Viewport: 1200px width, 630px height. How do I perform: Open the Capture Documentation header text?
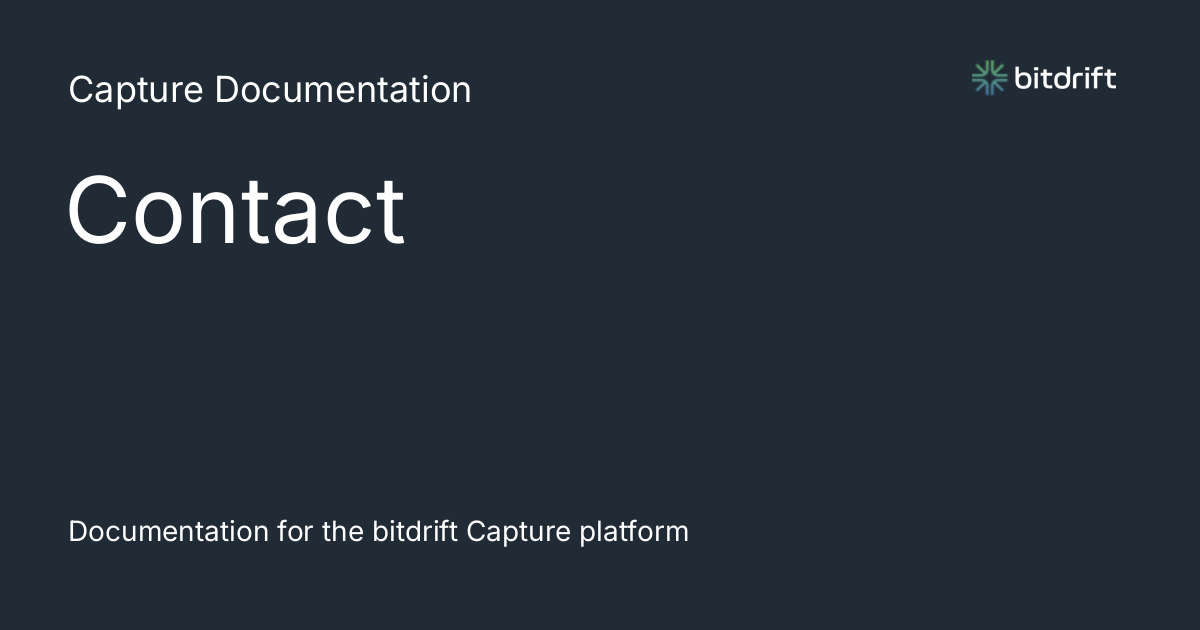point(270,90)
